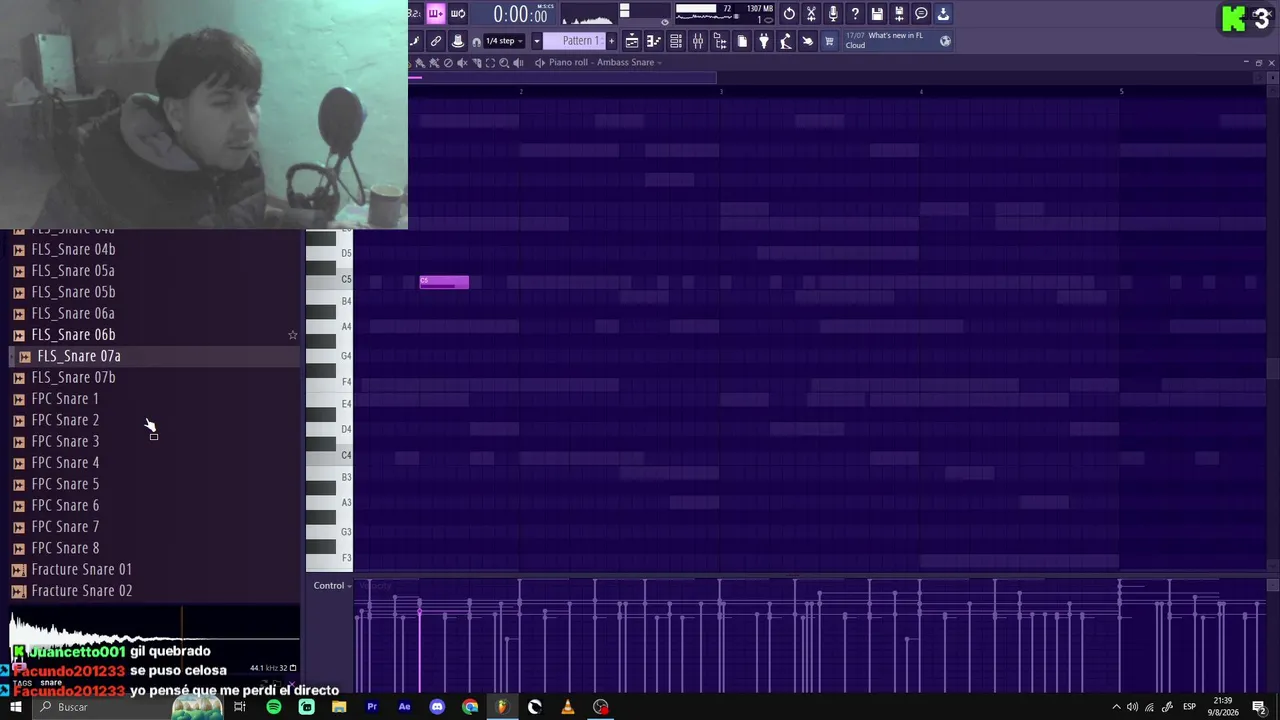Open the Windows Start menu
This screenshot has width=1280, height=720.
[x=15, y=707]
